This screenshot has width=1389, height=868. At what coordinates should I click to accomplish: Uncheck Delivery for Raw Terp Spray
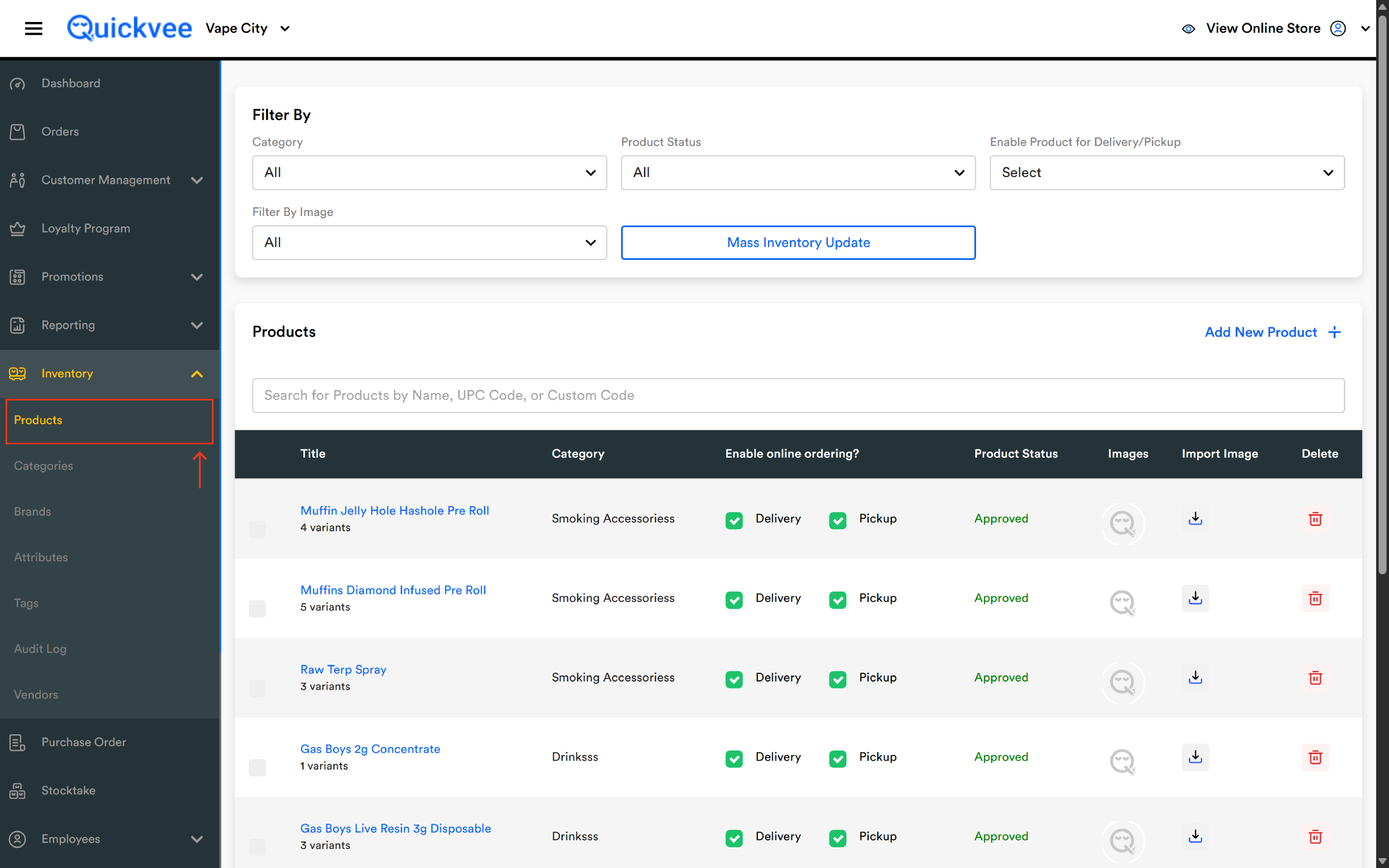point(734,679)
